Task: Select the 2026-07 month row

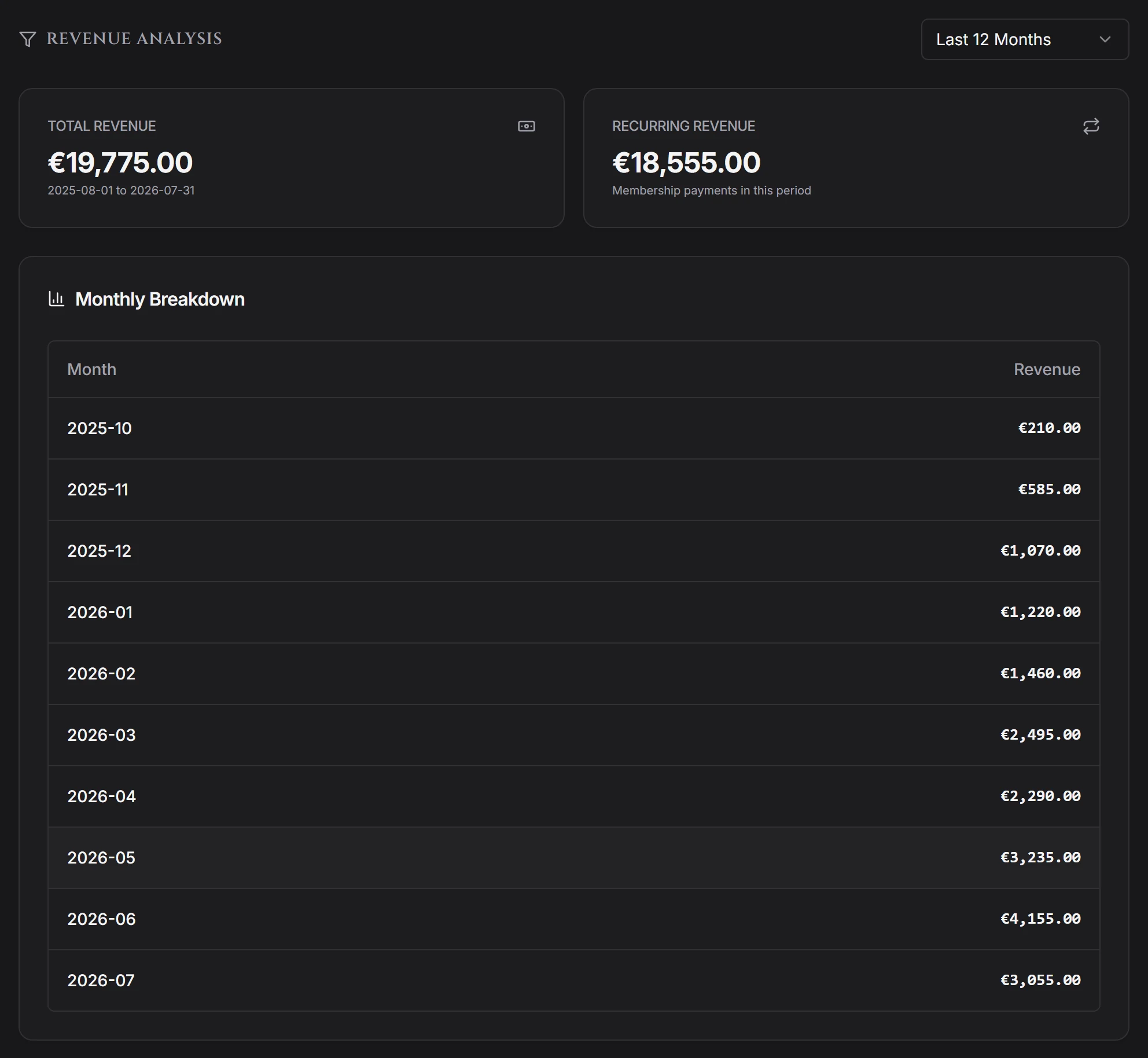Action: [573, 980]
